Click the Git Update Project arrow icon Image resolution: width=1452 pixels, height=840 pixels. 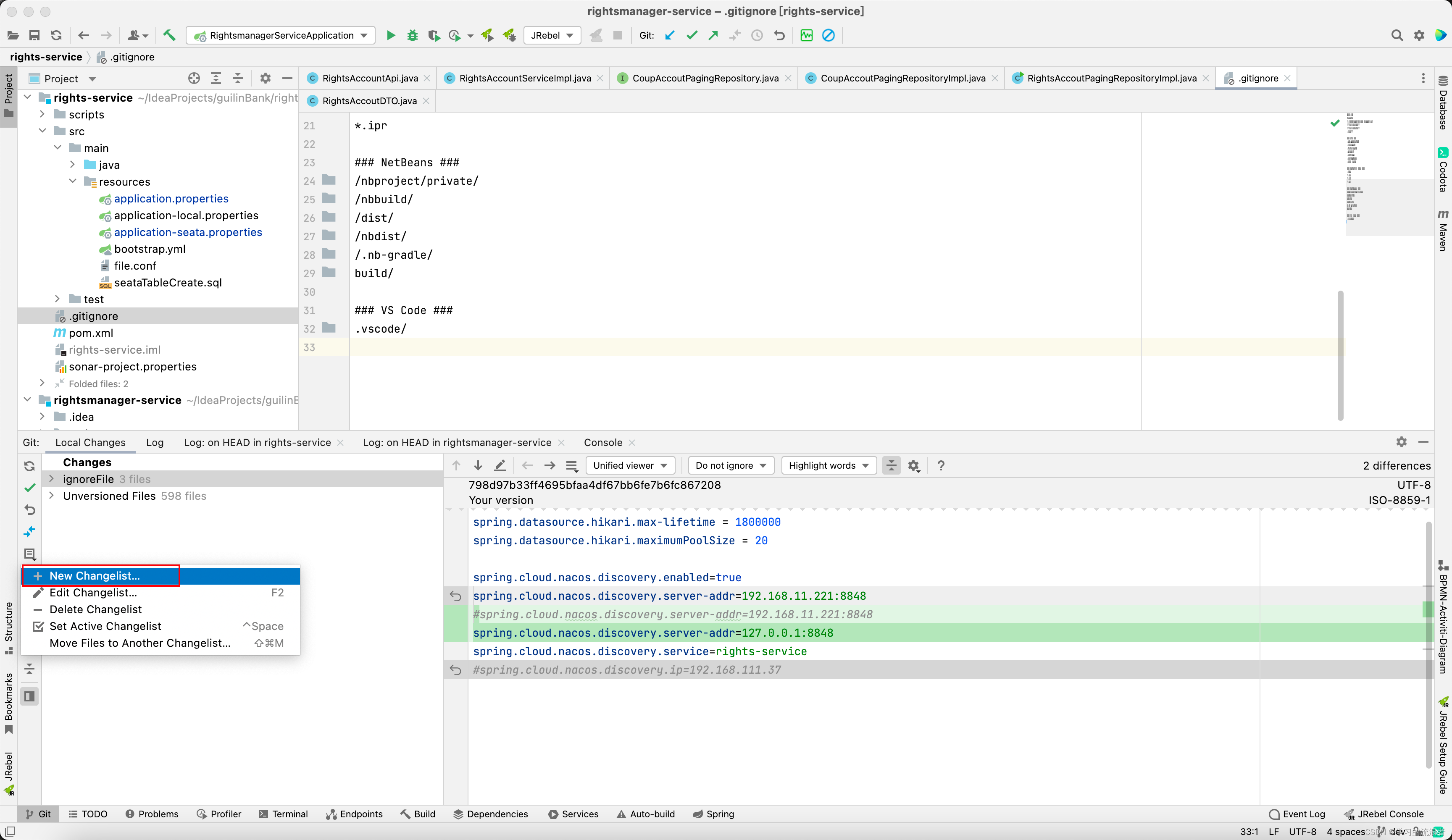point(670,35)
